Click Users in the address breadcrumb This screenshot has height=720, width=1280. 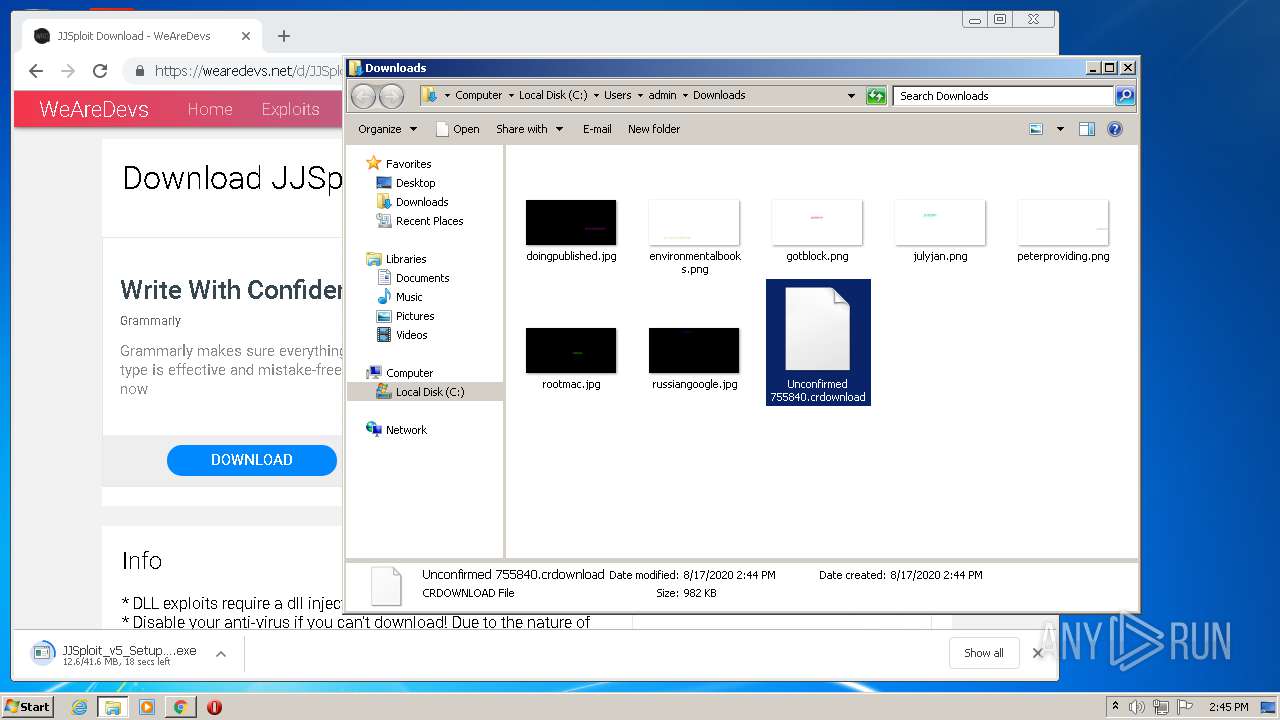pos(617,96)
